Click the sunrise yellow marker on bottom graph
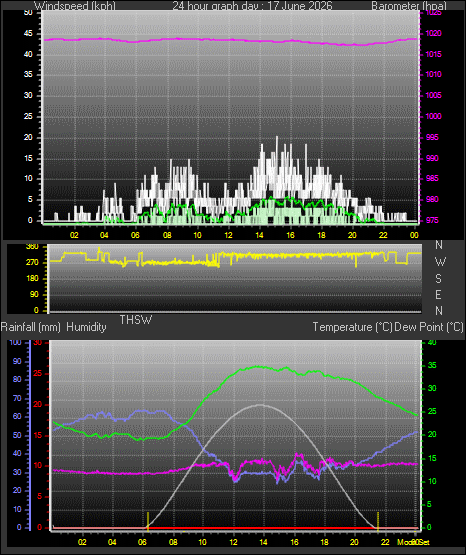This screenshot has width=466, height=555. pos(148,521)
